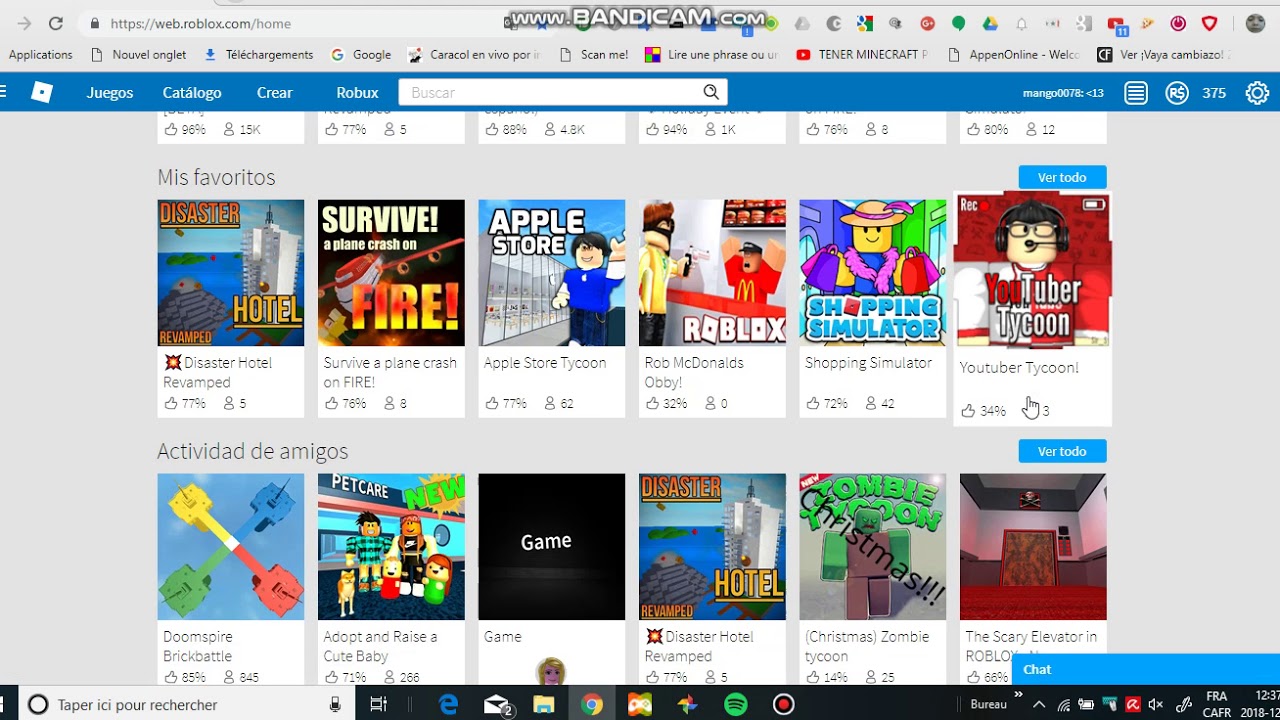1280x720 pixels.
Task: Open the Shopping Simulator thumbnail
Action: 872,273
